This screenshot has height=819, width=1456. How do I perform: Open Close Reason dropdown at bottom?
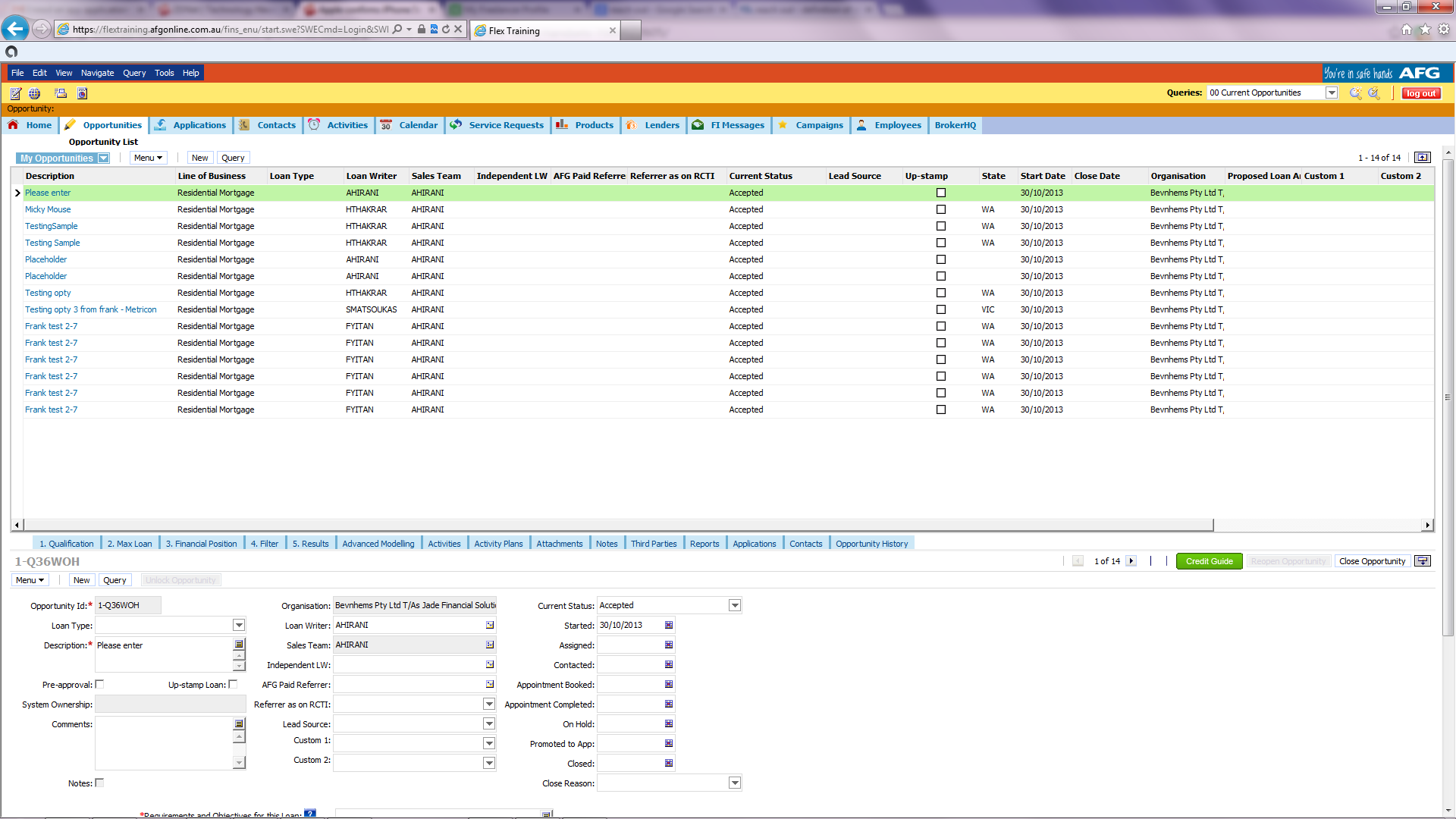[x=736, y=783]
